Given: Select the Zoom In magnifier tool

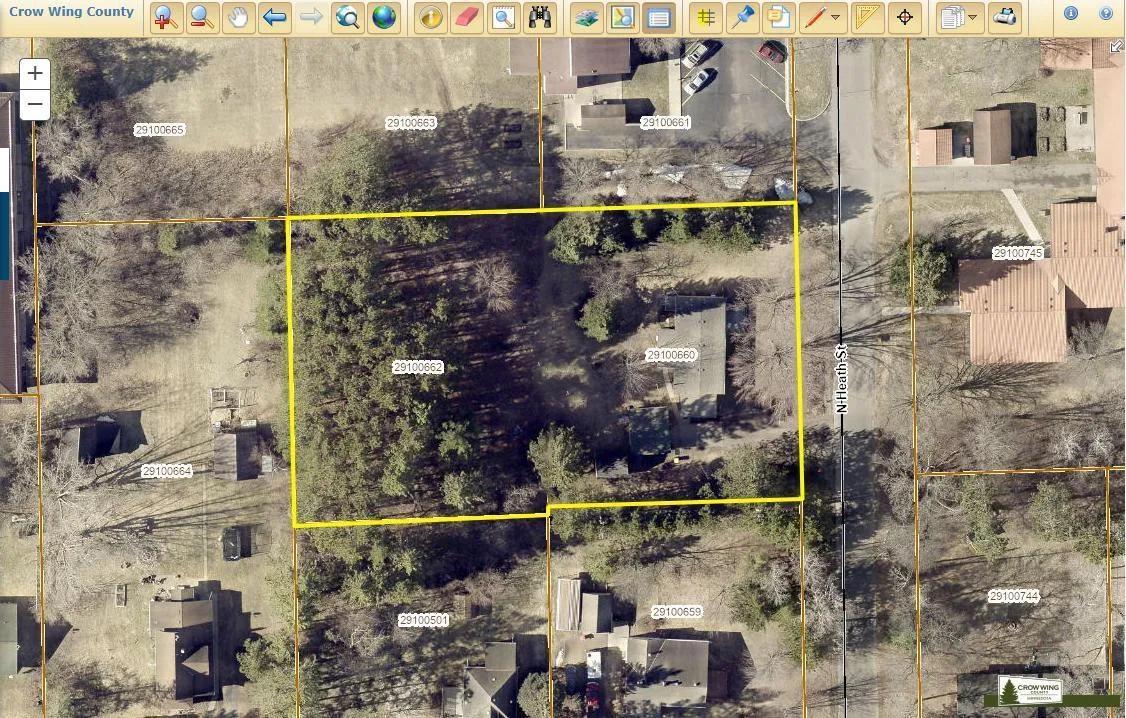Looking at the screenshot, I should (166, 17).
